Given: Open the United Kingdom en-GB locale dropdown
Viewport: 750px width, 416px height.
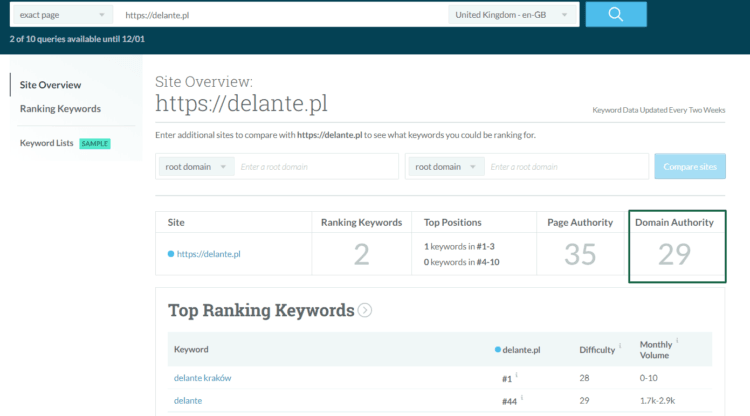Looking at the screenshot, I should coord(511,15).
